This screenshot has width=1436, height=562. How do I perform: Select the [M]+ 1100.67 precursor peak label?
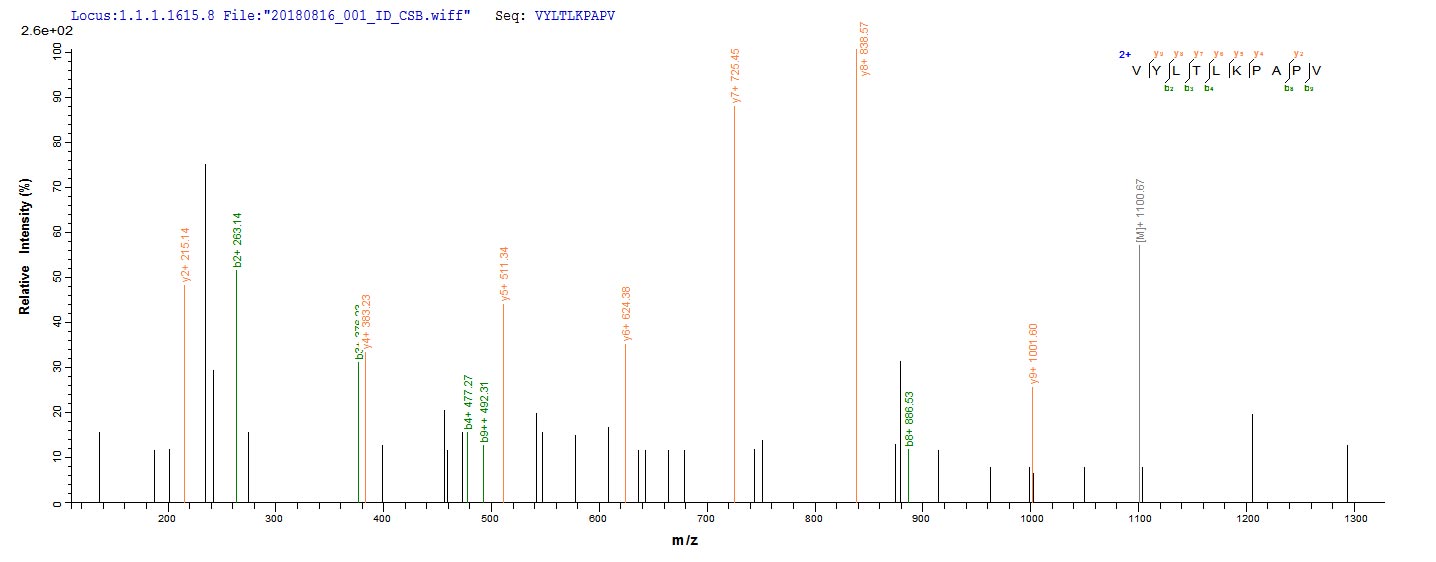1140,211
